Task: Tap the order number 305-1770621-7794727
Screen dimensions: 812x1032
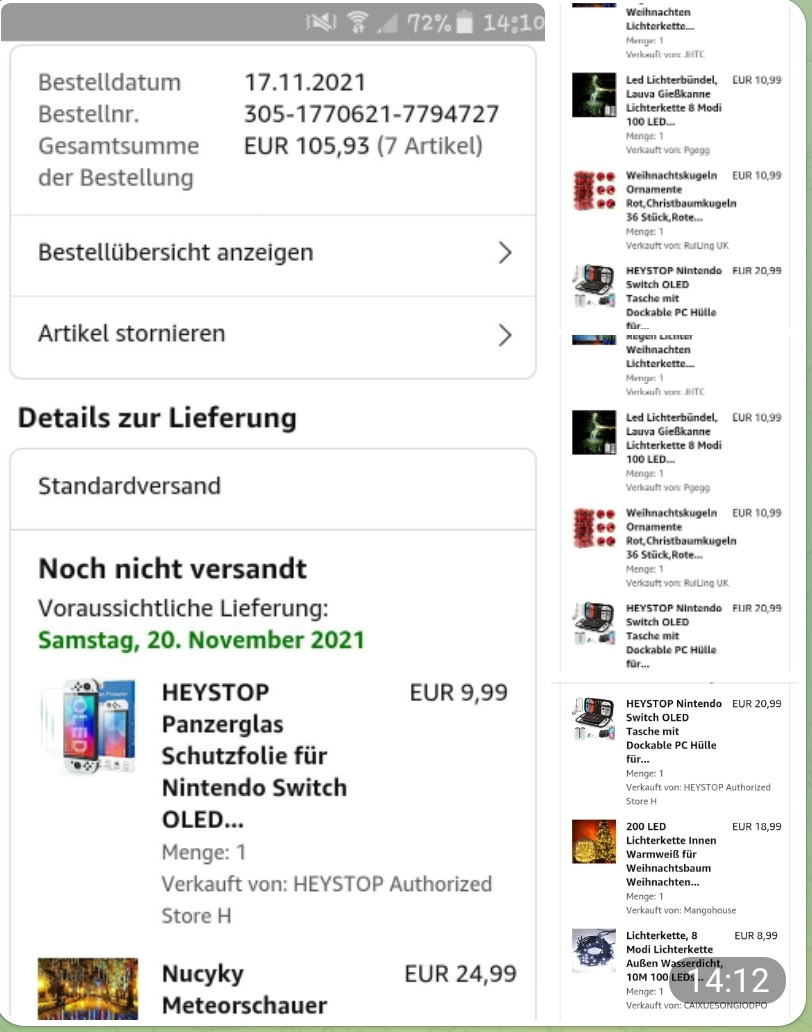Action: click(371, 114)
